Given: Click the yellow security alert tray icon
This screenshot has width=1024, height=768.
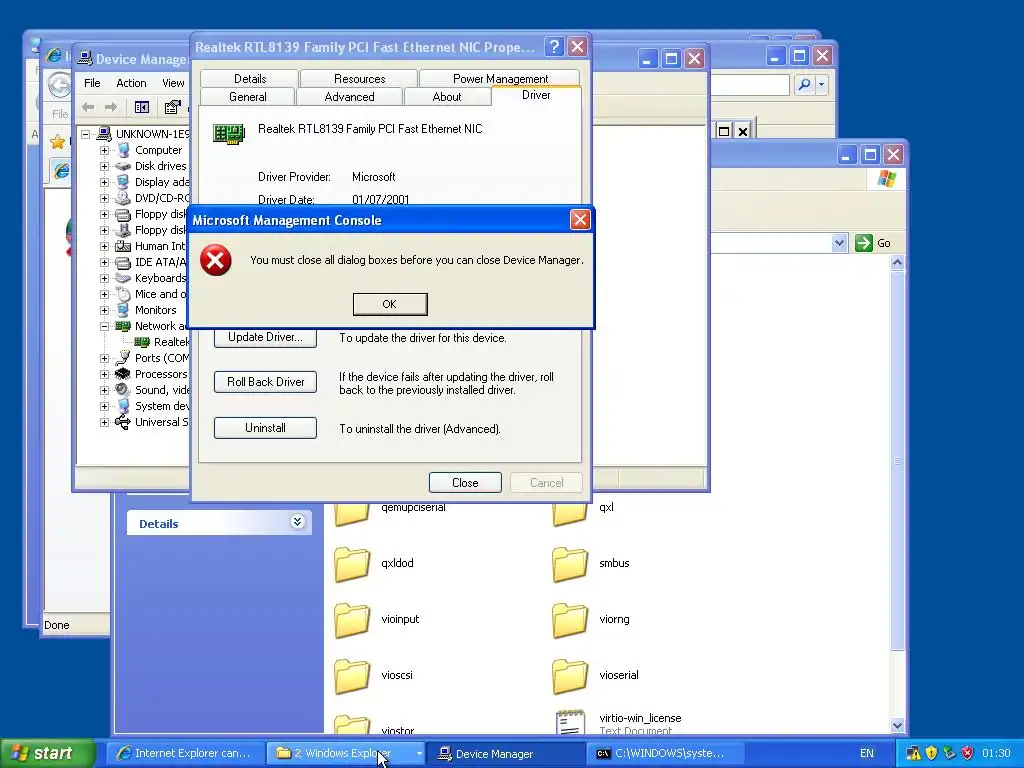Looking at the screenshot, I should click(931, 754).
